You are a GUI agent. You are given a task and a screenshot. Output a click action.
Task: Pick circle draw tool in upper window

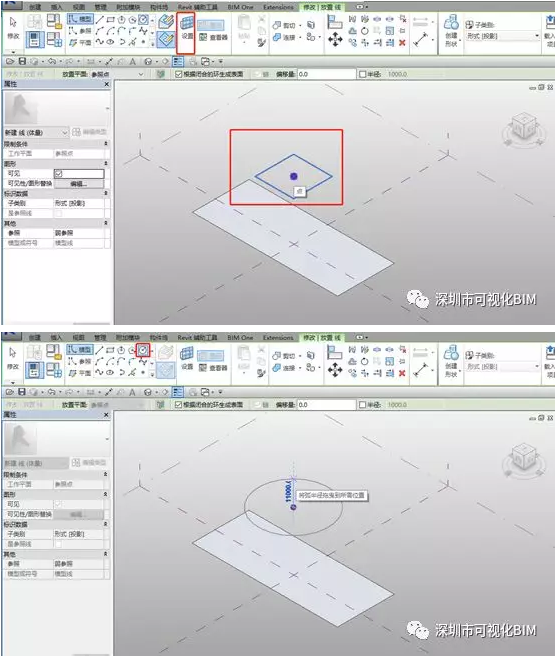143,20
